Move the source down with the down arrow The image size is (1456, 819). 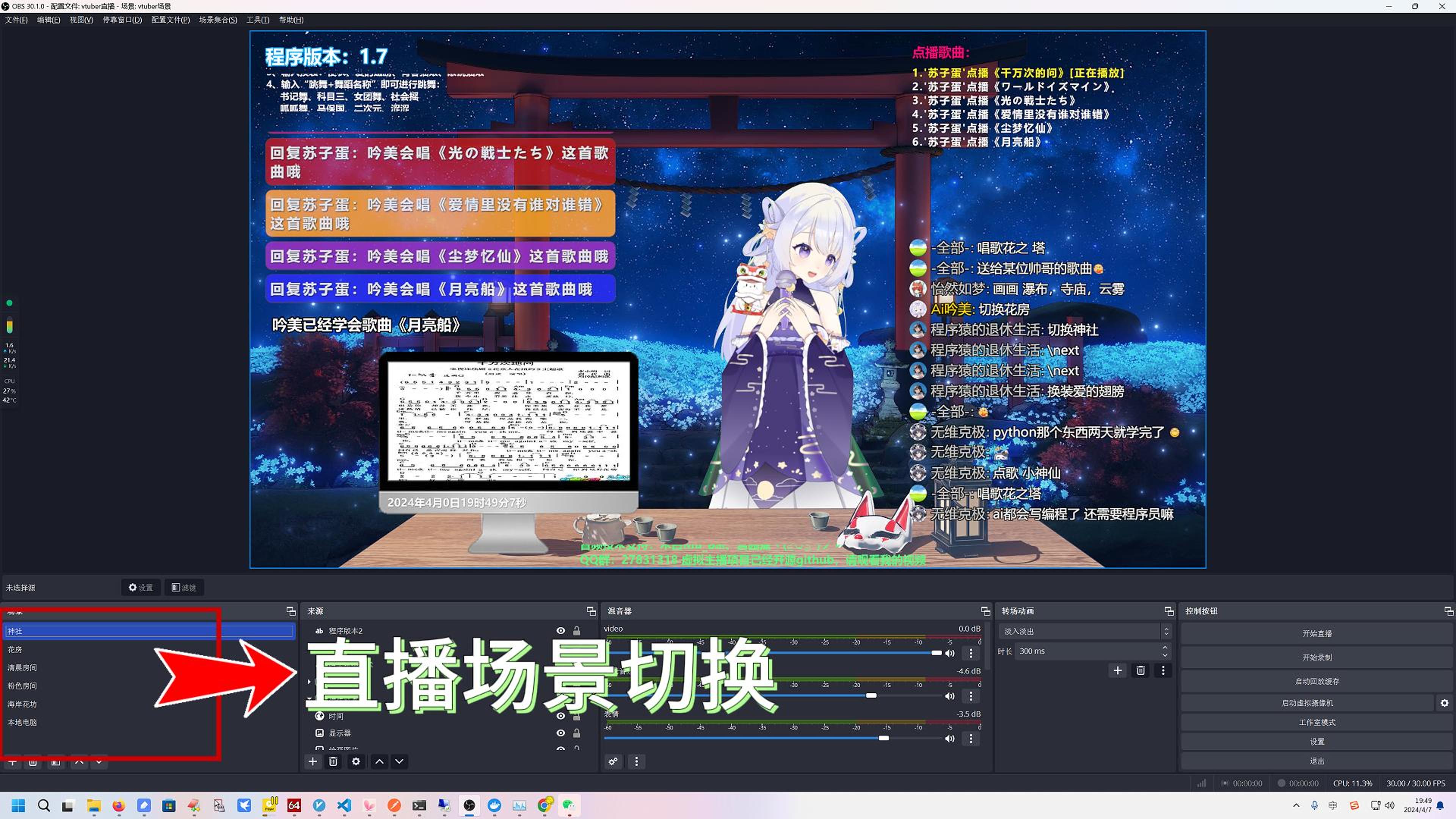click(399, 761)
